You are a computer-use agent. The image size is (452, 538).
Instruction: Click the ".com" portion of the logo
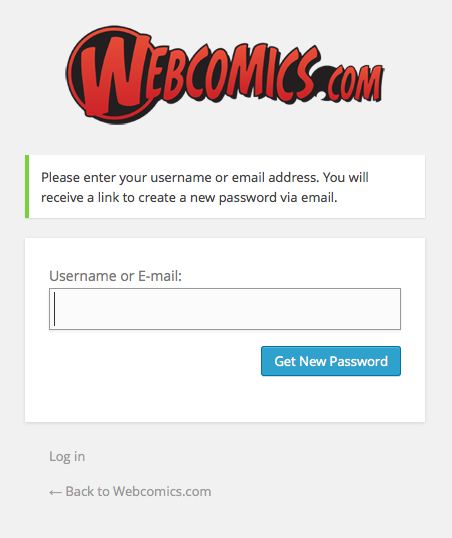click(x=352, y=84)
